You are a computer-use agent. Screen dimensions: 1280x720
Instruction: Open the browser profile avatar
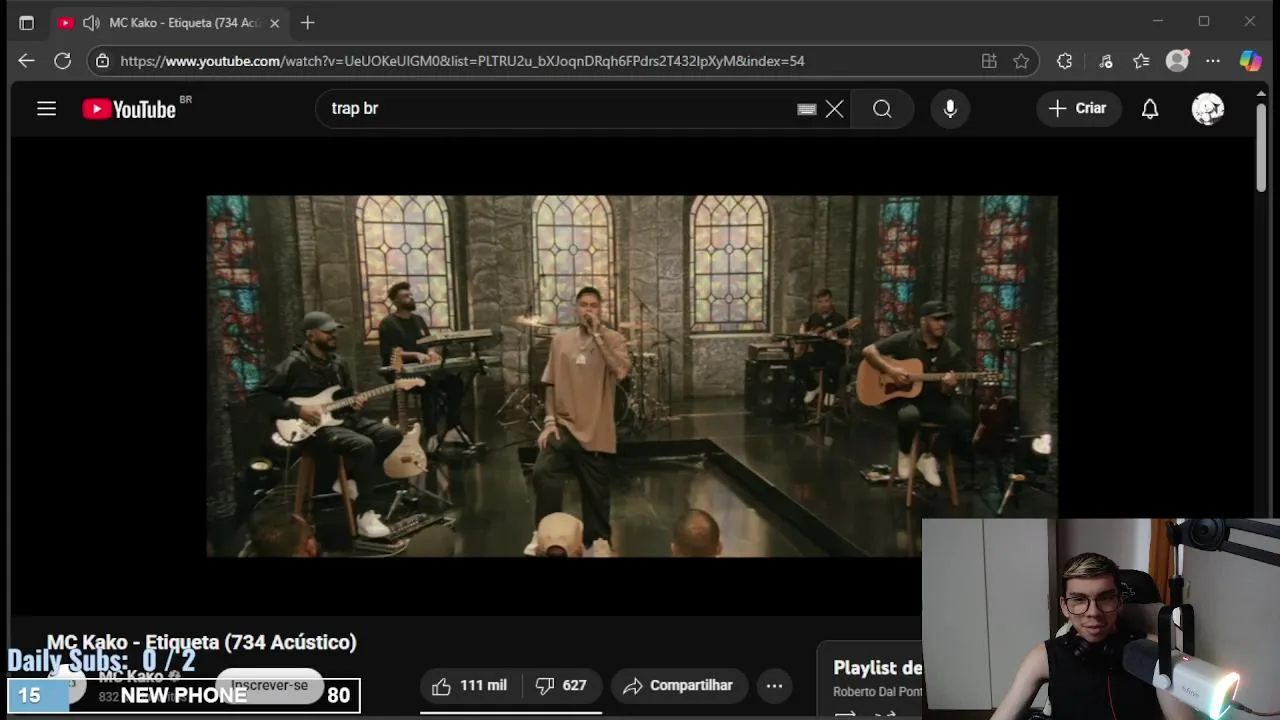1178,61
